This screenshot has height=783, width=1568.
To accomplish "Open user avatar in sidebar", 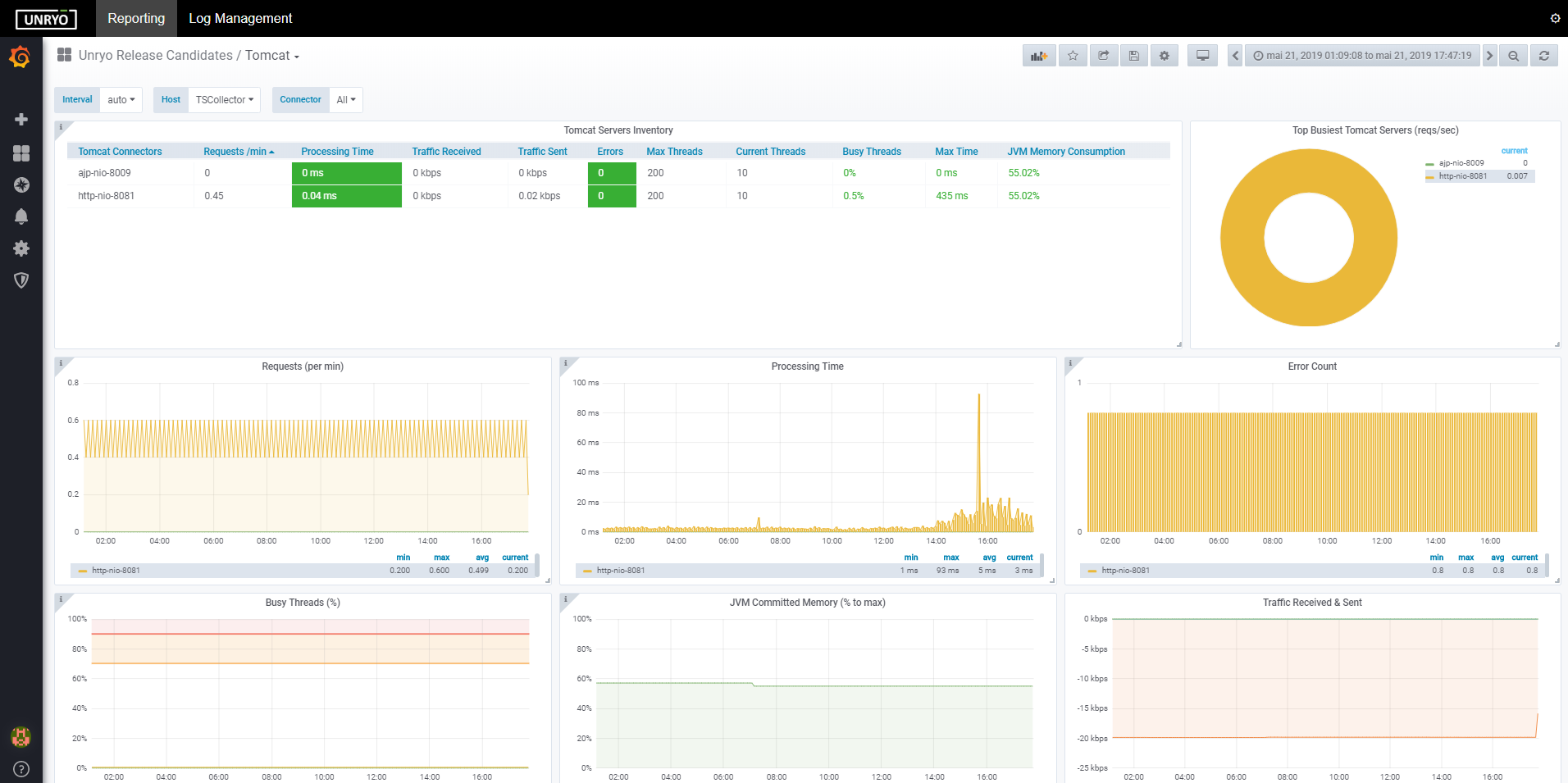I will (21, 736).
